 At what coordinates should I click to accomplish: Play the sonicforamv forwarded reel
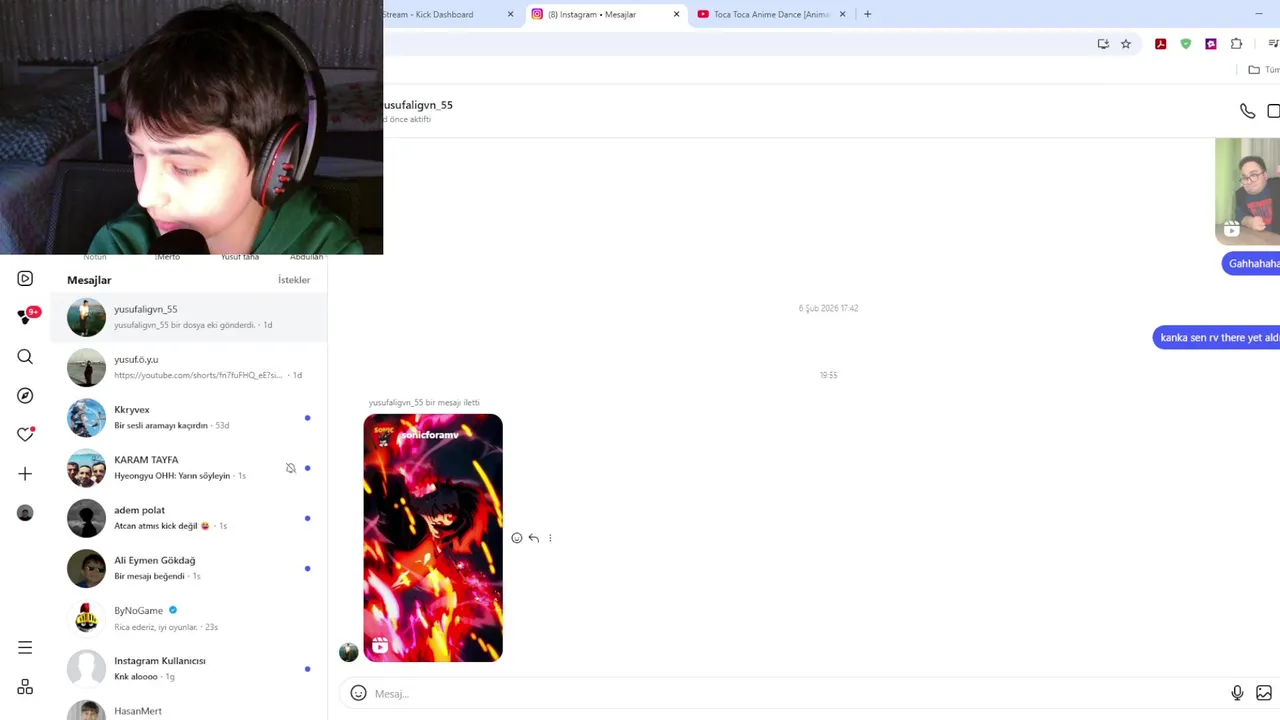click(x=433, y=538)
